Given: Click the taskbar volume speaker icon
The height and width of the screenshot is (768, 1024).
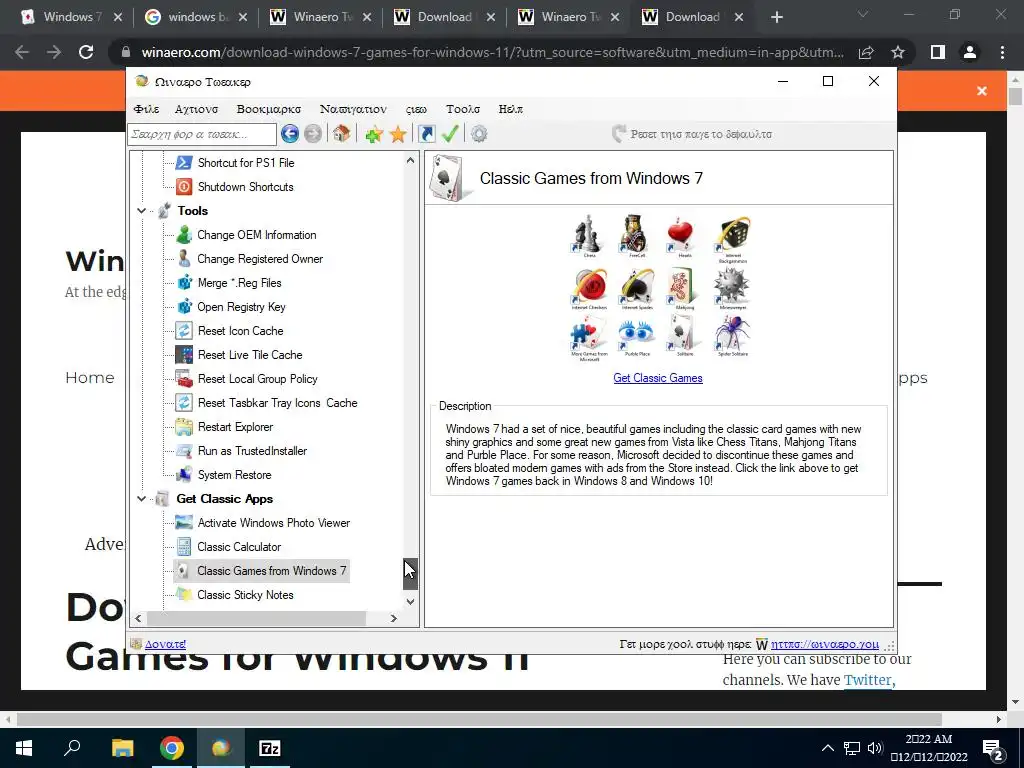Looking at the screenshot, I should [875, 748].
